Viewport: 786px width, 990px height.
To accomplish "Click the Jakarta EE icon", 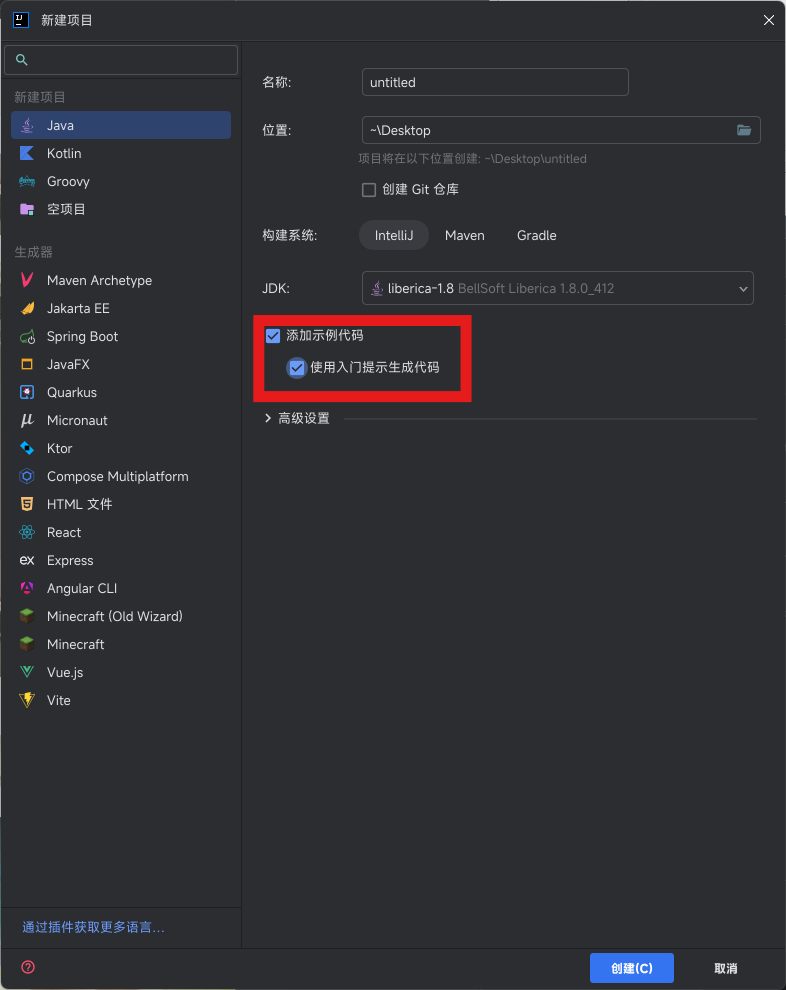I will coord(27,308).
